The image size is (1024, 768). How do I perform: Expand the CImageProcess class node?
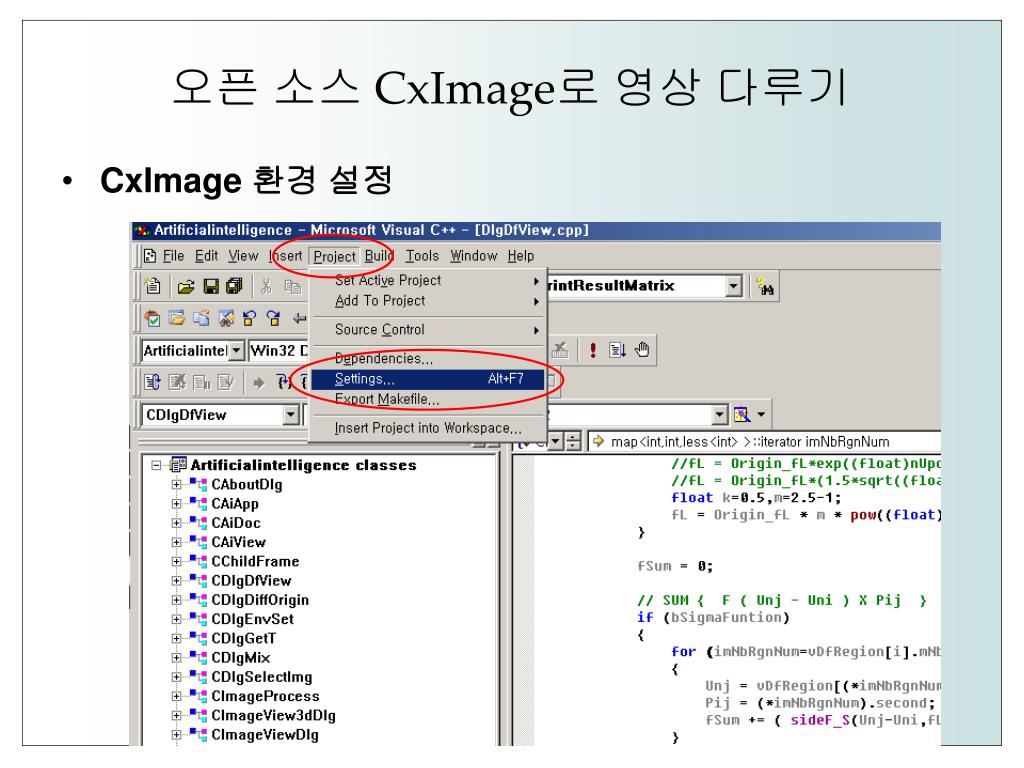coord(176,696)
